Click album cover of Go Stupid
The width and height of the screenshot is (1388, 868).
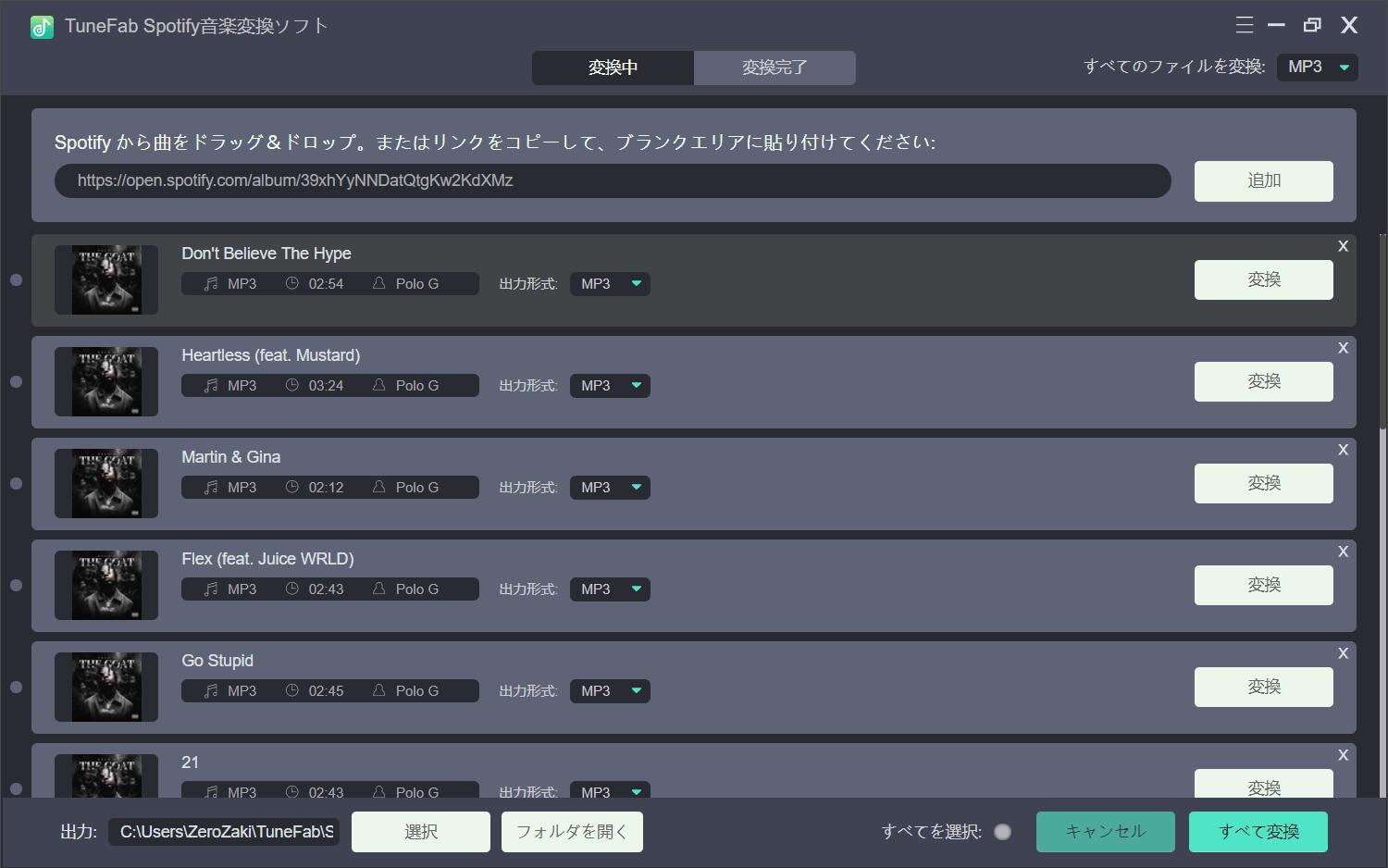pos(106,687)
